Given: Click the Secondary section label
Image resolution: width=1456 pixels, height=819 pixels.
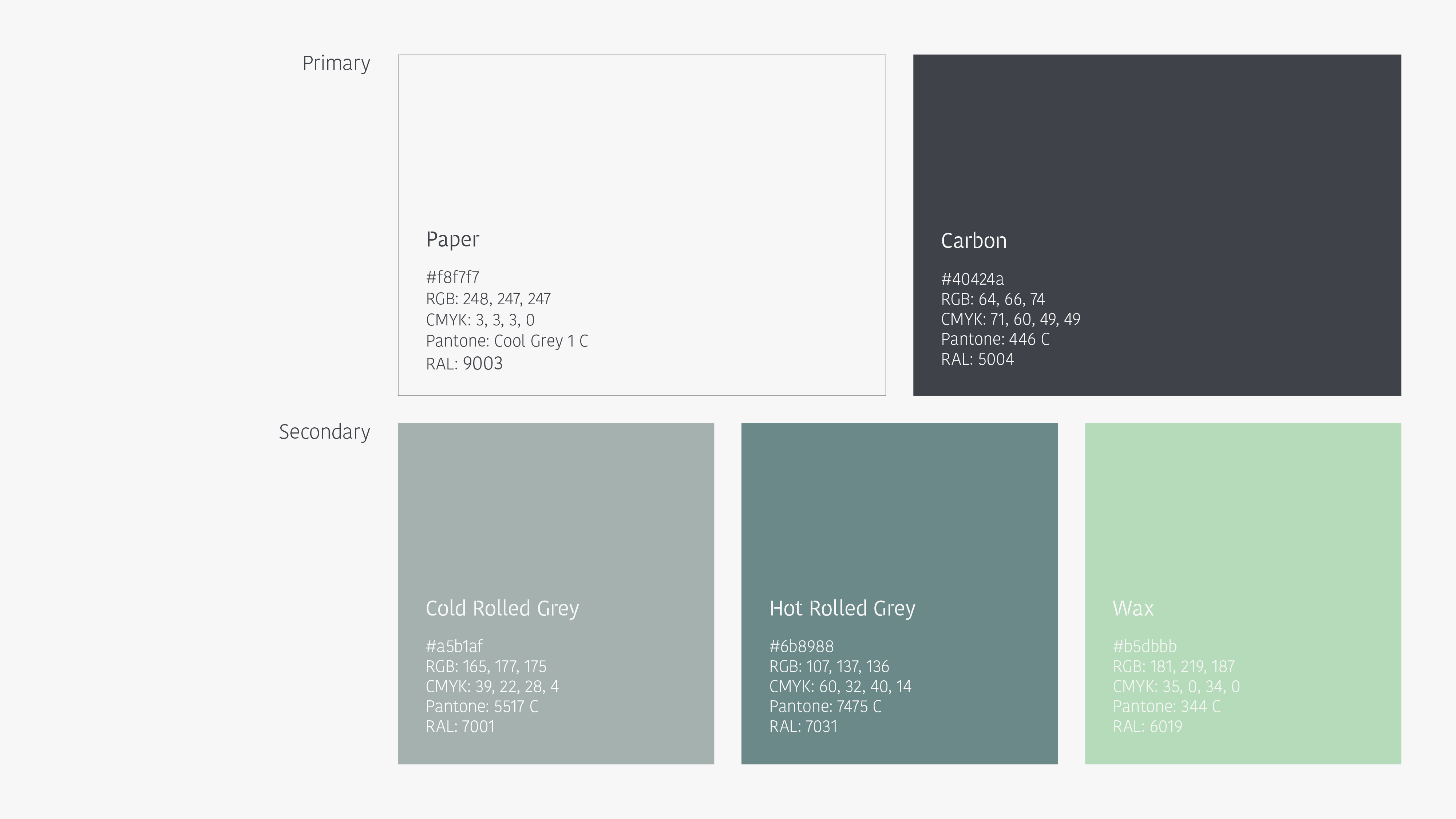Looking at the screenshot, I should tap(324, 432).
